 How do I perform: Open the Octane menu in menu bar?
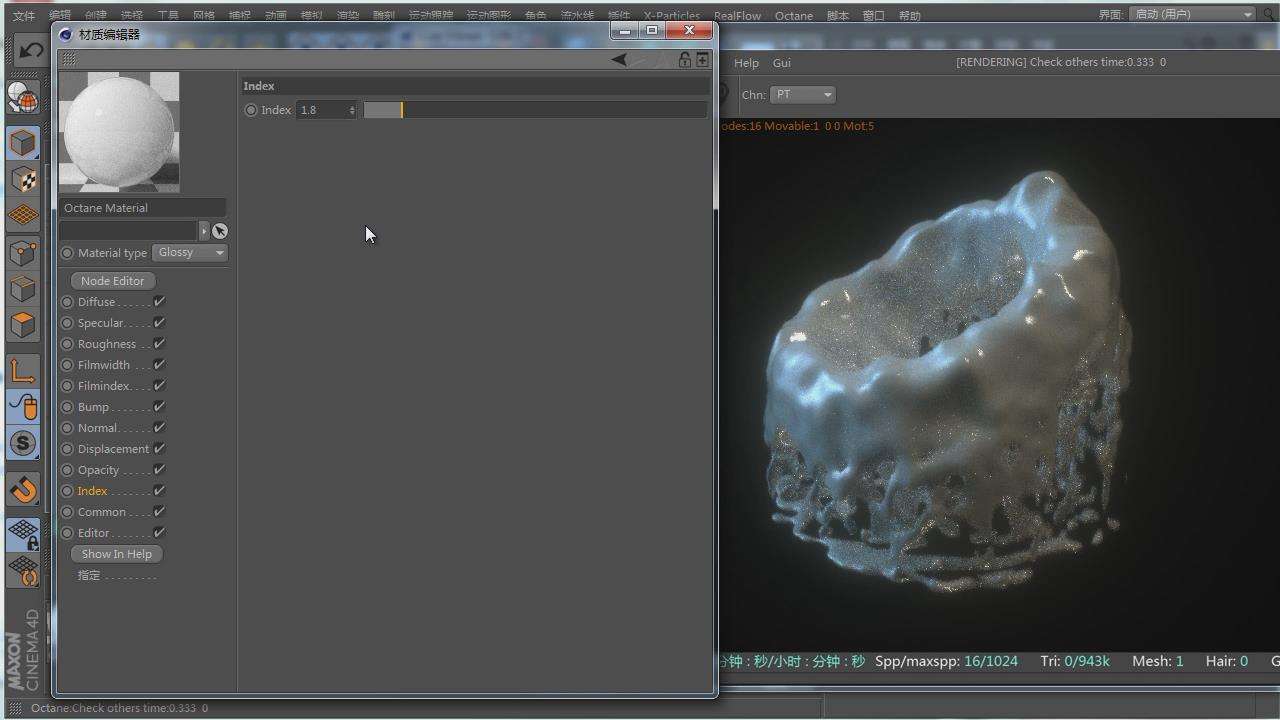click(793, 16)
